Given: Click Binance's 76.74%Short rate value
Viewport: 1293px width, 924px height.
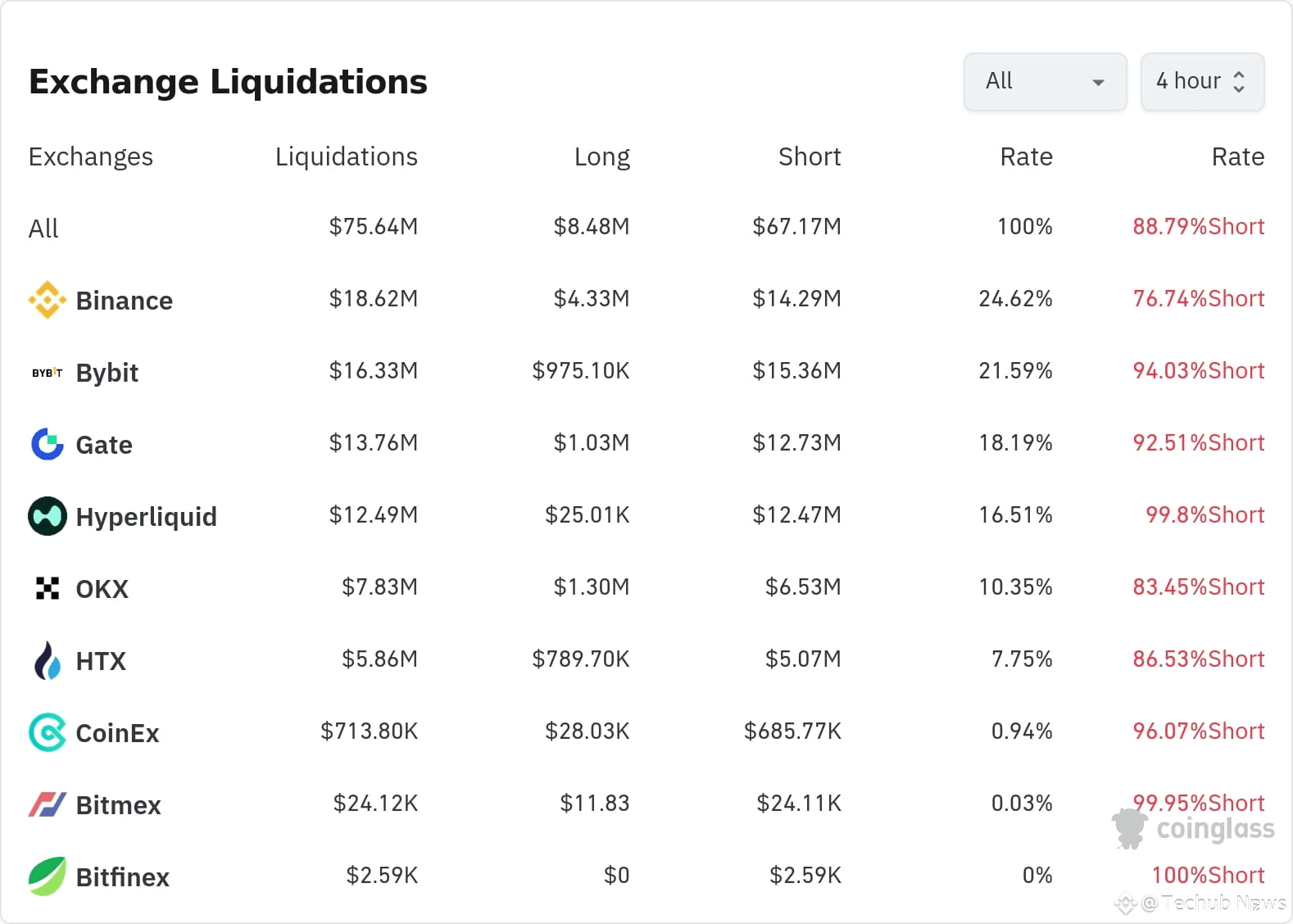Looking at the screenshot, I should pos(1198,299).
